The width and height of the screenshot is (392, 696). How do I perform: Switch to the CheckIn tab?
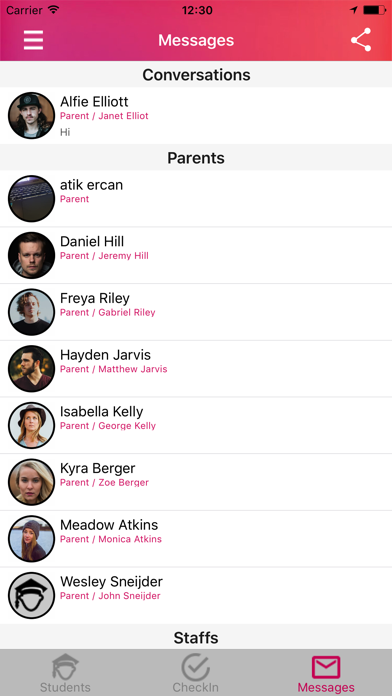coord(196,673)
